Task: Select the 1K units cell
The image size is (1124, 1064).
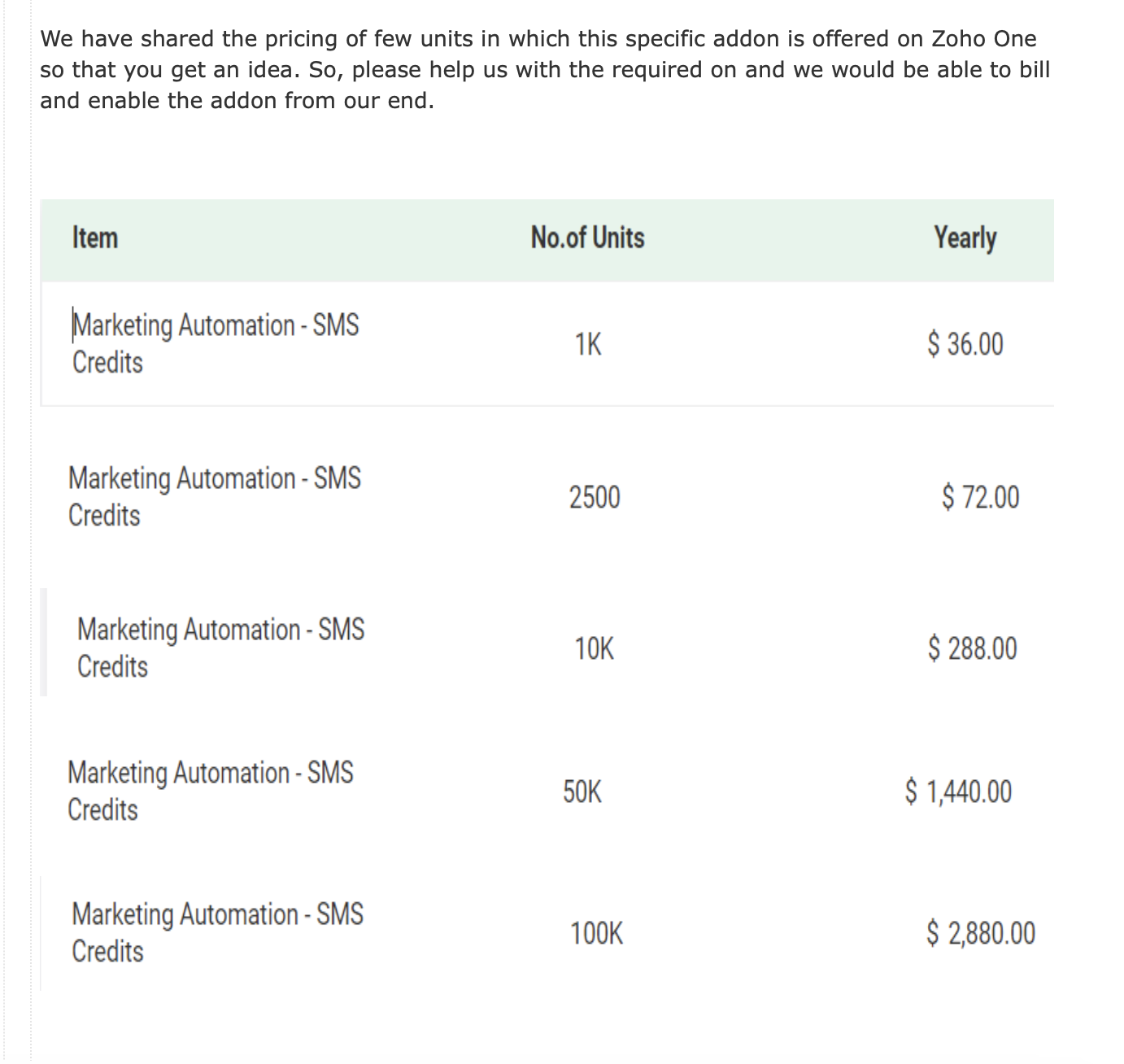Action: 588,345
